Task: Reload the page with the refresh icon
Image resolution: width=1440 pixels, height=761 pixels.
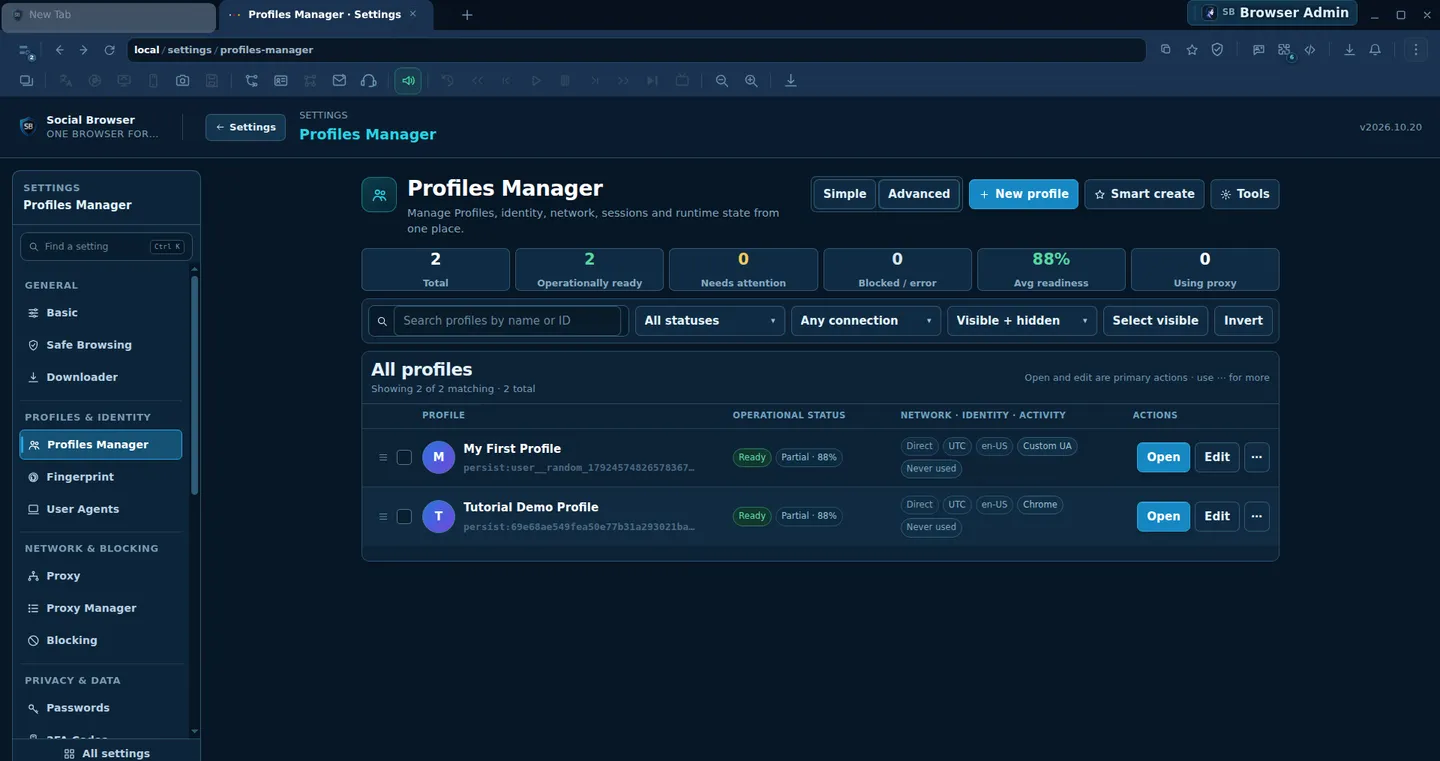Action: 110,50
